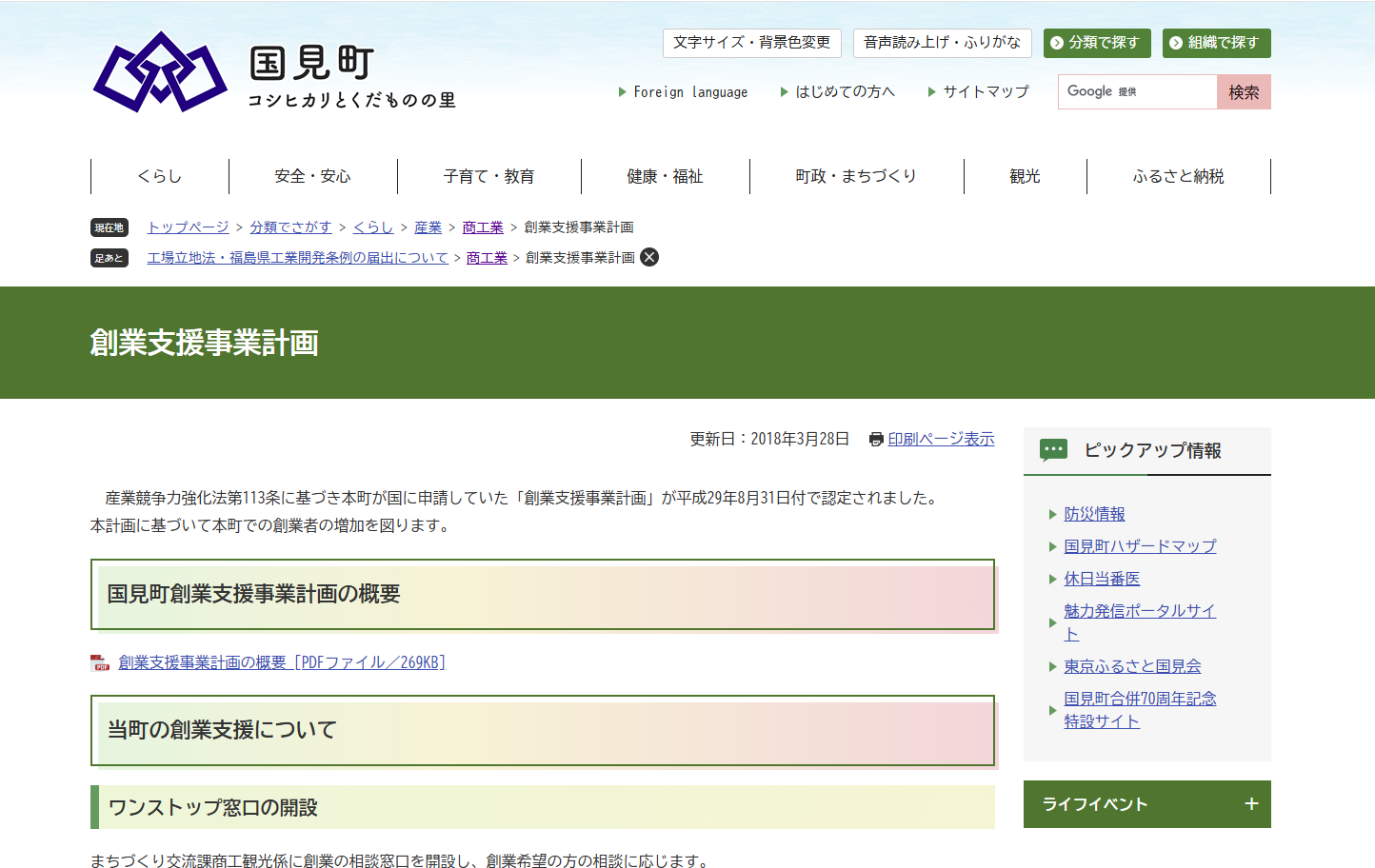Click the 分類でさがす breadcrumb link
The width and height of the screenshot is (1375, 868).
click(291, 227)
